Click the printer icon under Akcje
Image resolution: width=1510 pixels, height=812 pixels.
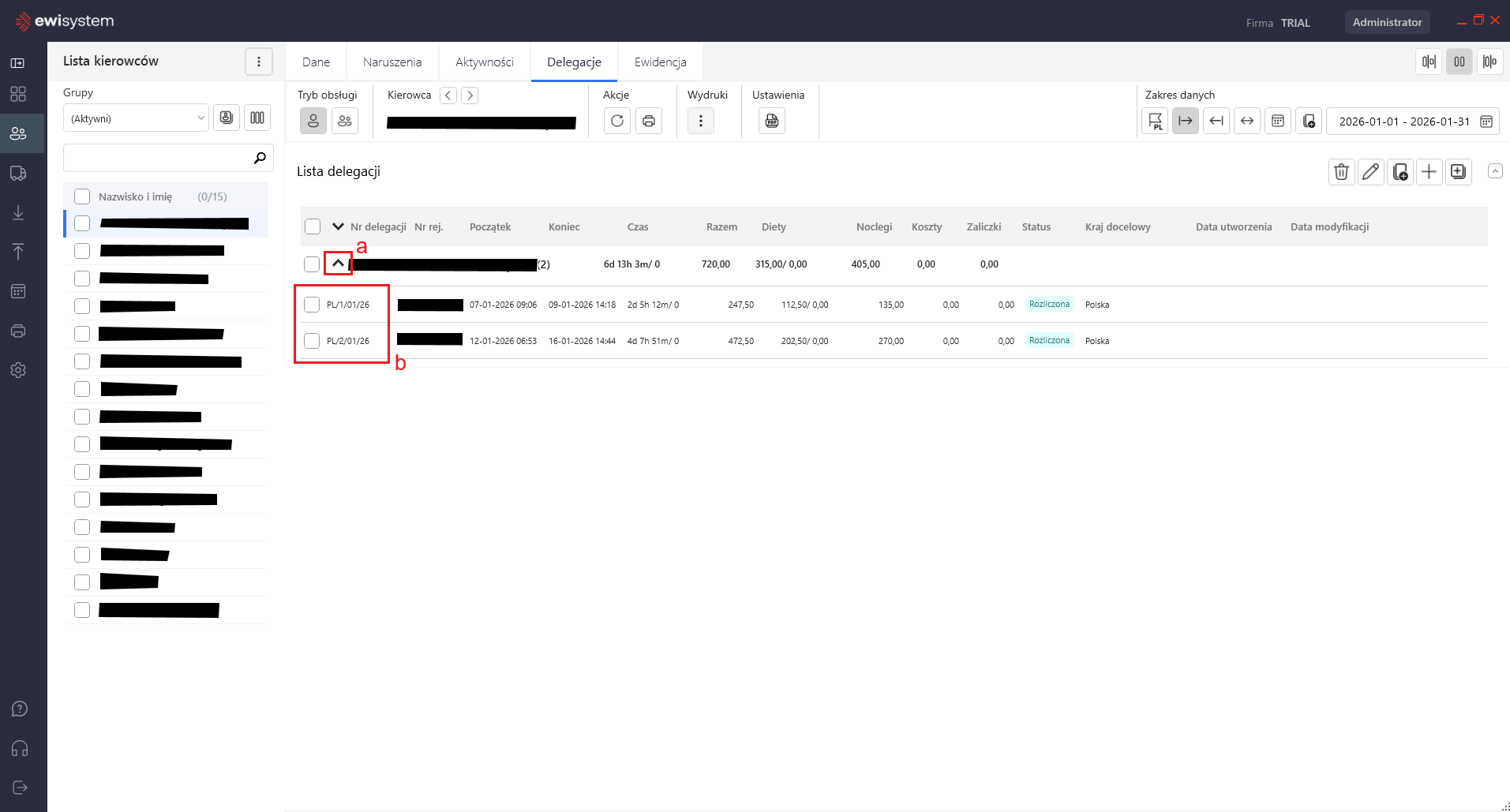tap(649, 121)
